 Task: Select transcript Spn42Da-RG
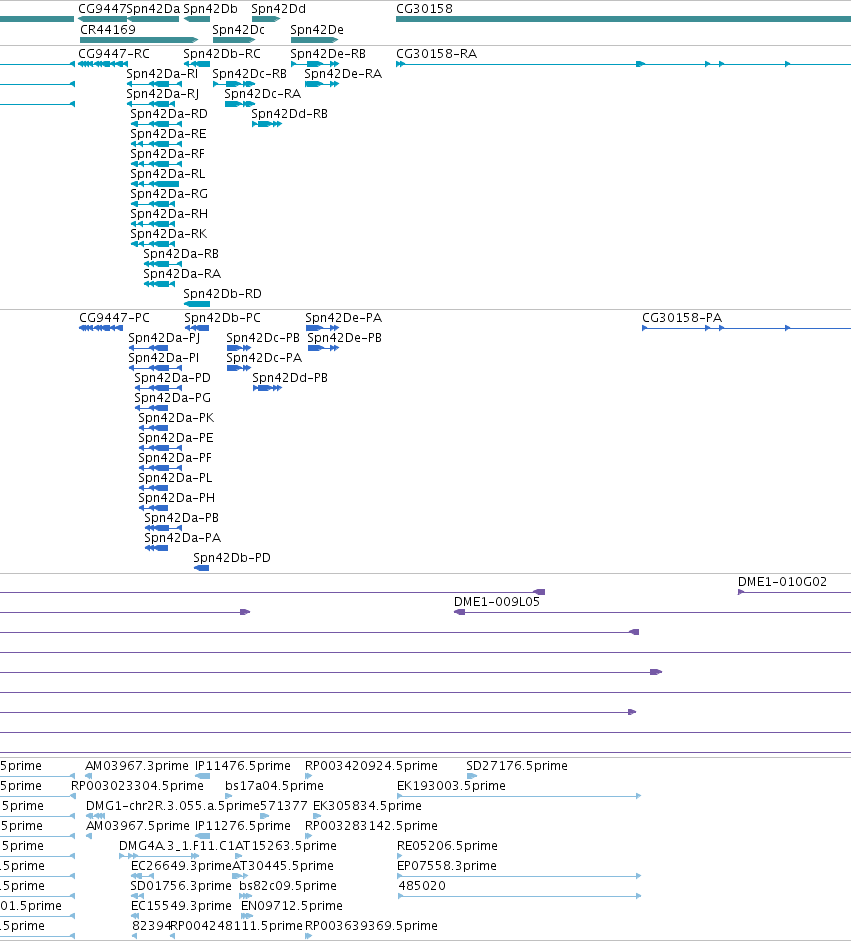169,193
